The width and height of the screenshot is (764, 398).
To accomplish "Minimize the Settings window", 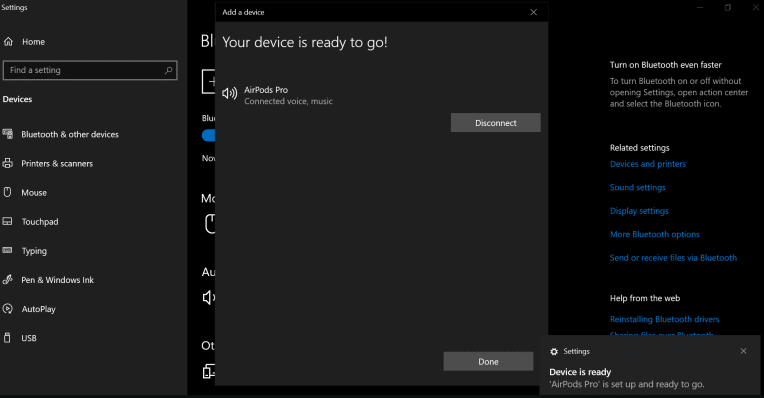I will tap(700, 7).
